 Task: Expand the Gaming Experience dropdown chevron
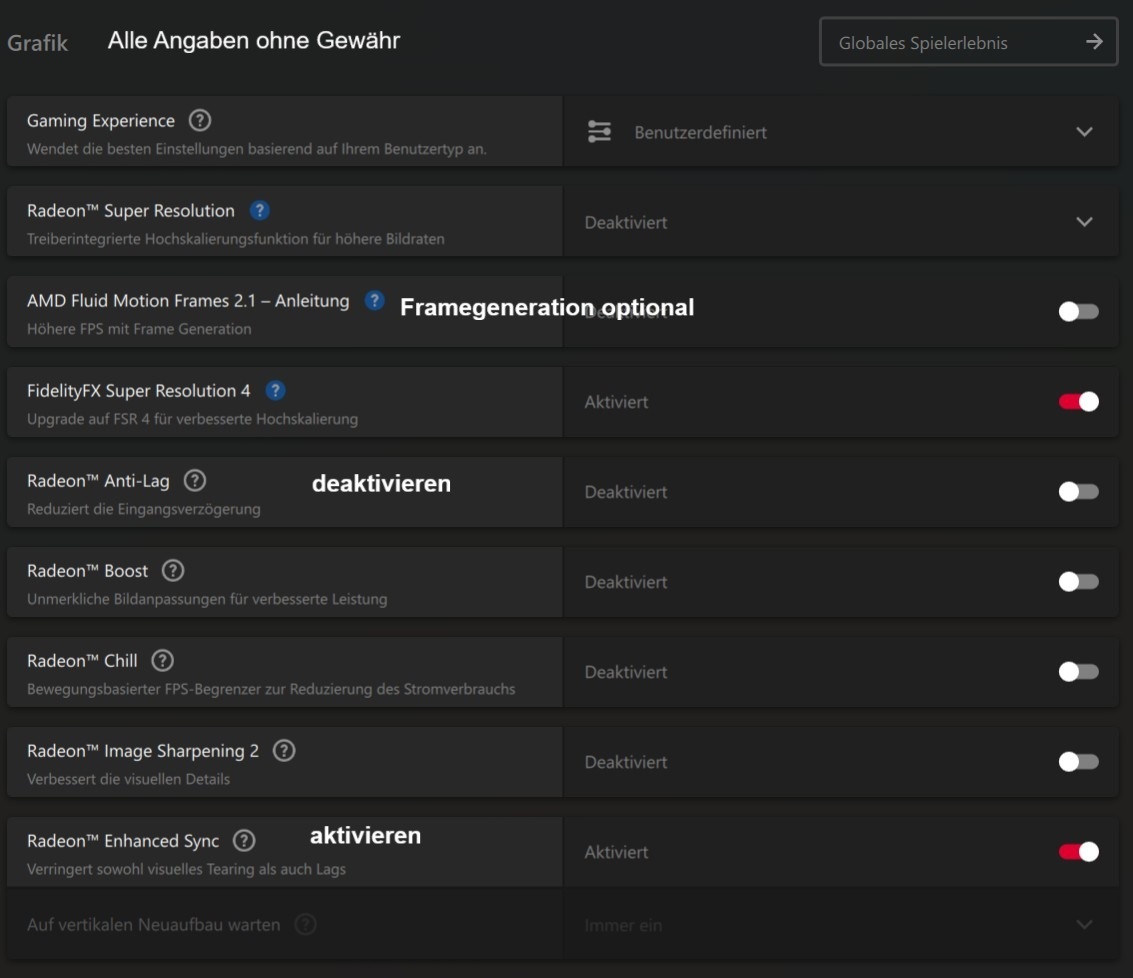click(x=1084, y=132)
